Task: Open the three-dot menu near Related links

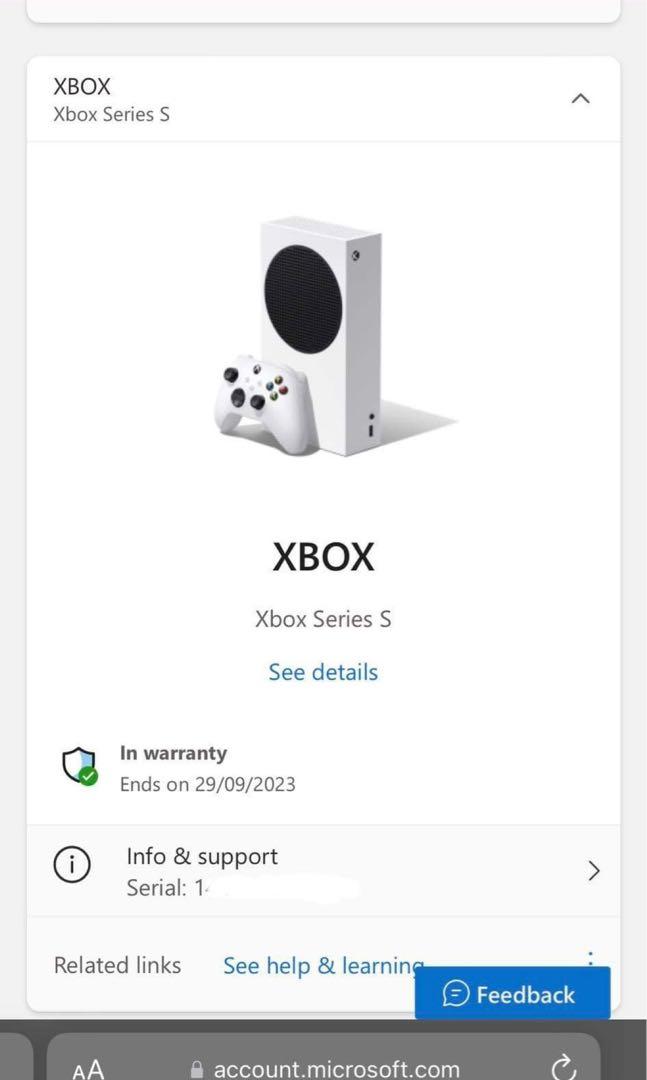Action: pos(591,957)
